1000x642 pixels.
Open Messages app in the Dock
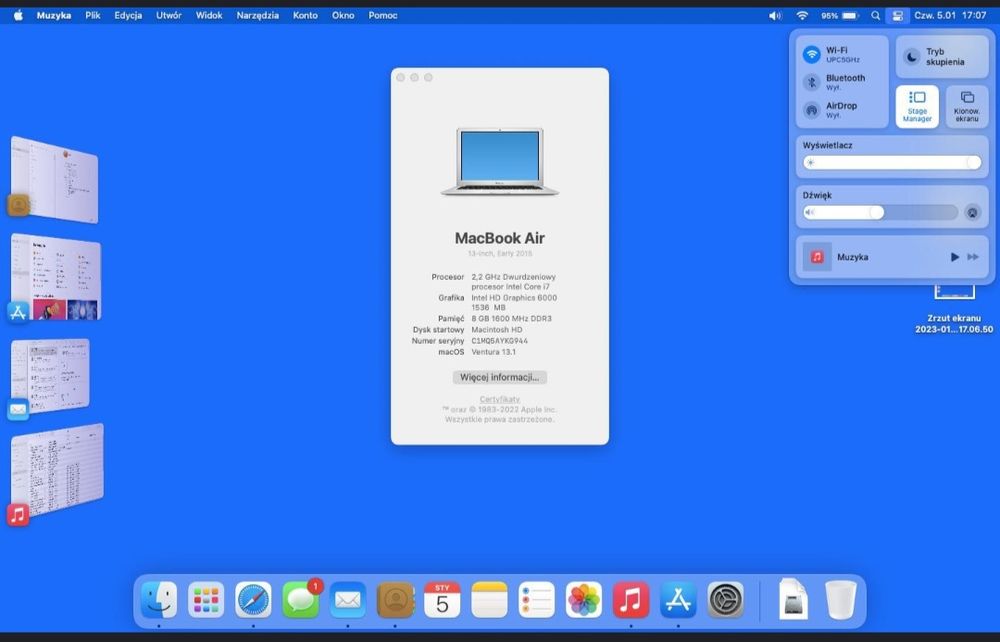300,600
